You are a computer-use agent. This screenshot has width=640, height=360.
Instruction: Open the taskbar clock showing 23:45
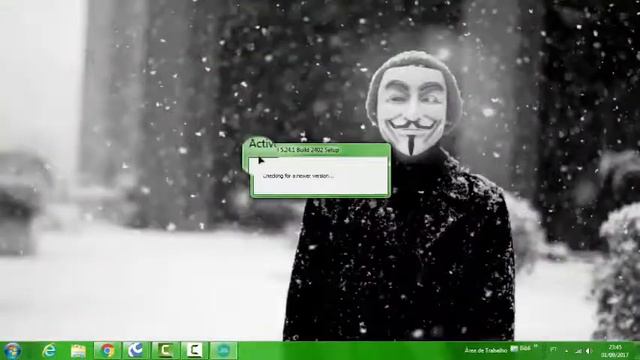[x=615, y=351]
